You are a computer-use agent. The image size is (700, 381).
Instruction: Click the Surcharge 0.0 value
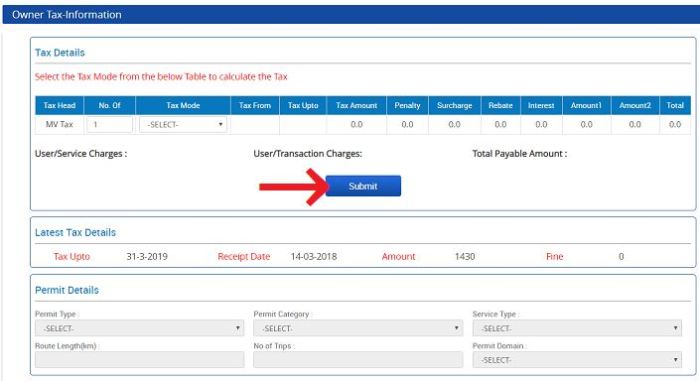(x=454, y=125)
